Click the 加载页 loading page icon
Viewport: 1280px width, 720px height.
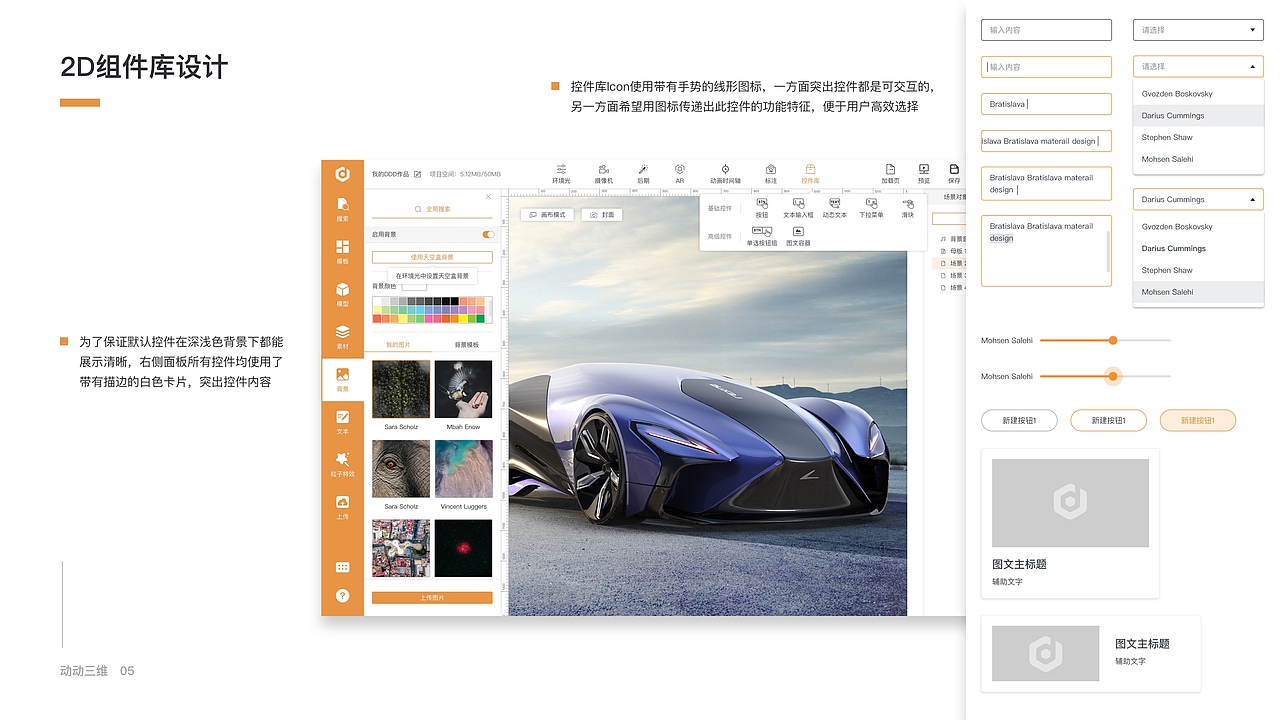890,174
